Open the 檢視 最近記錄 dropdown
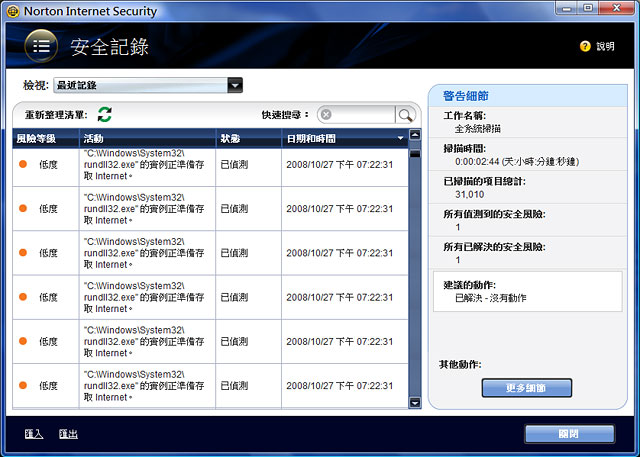Viewport: 640px width, 457px height. tap(148, 85)
